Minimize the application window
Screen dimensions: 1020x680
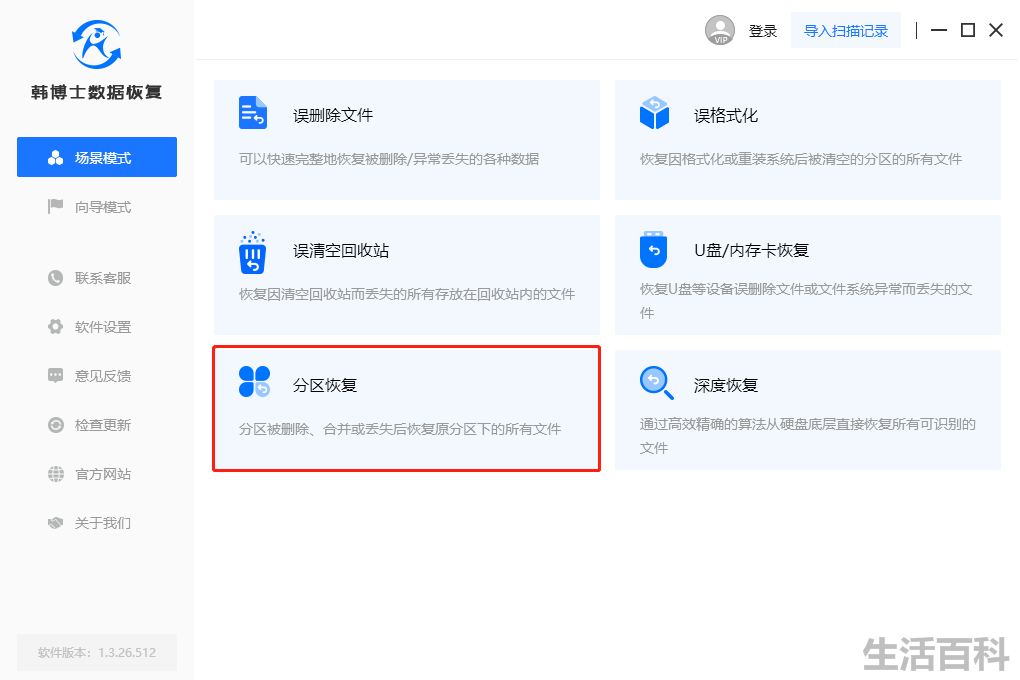coord(939,30)
